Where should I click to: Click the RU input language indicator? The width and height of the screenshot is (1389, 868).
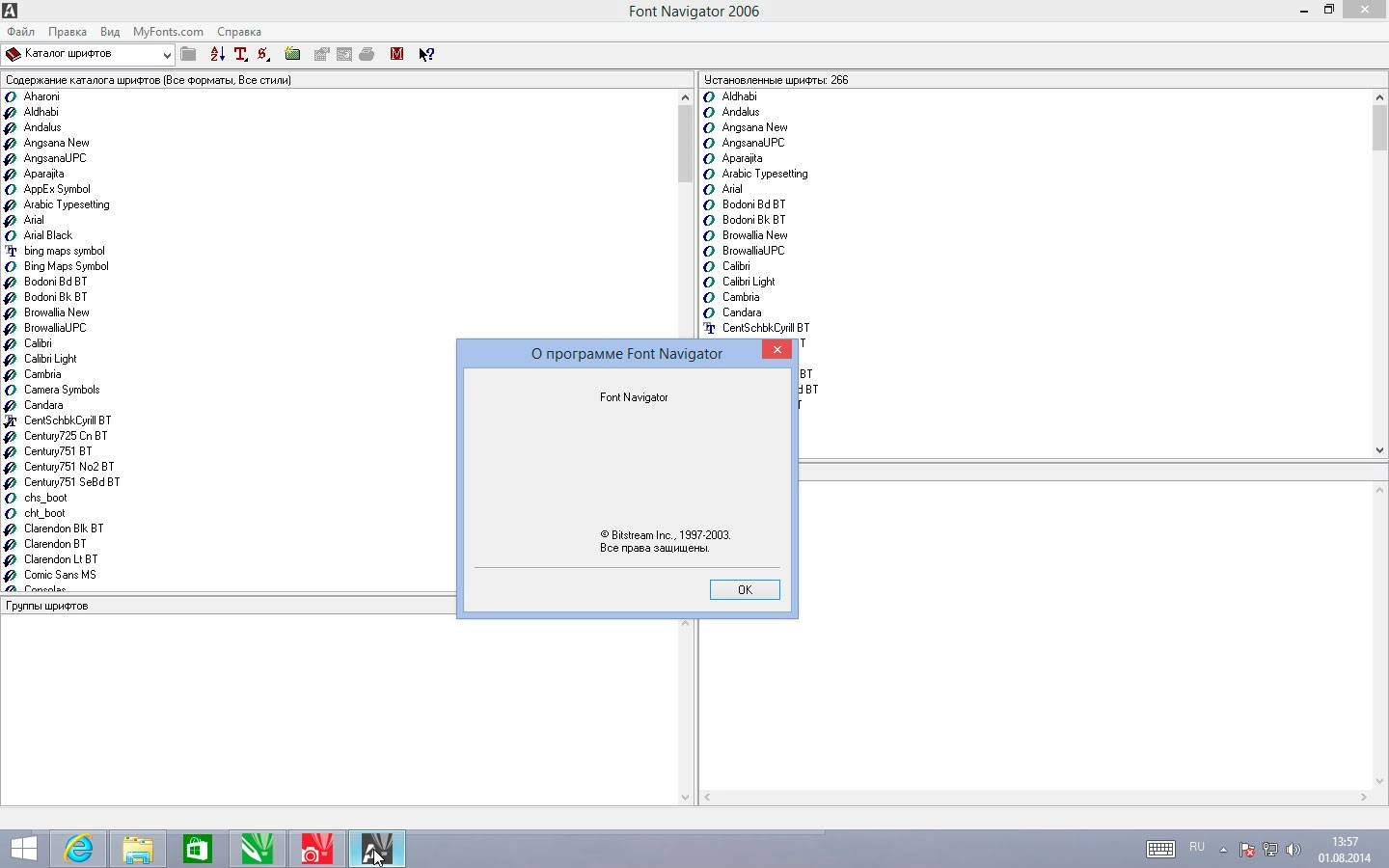pos(1197,847)
